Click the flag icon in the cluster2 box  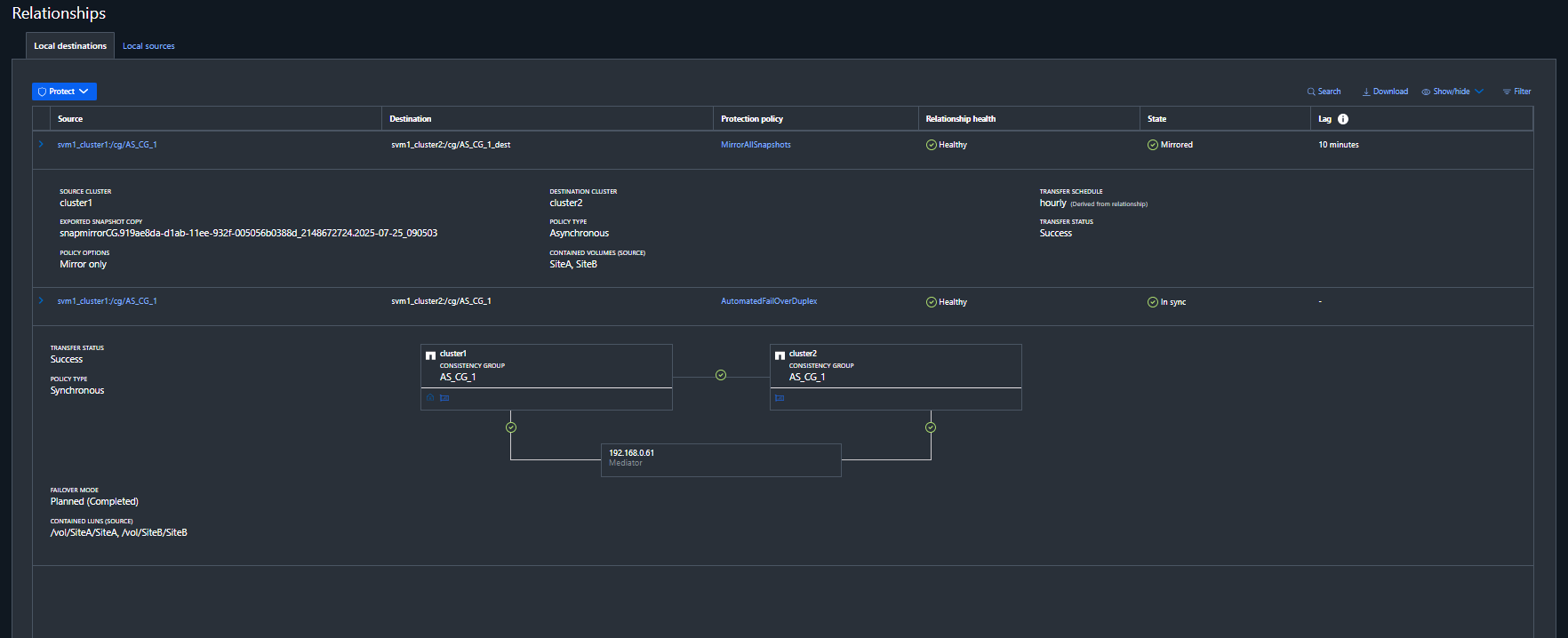coord(780,398)
